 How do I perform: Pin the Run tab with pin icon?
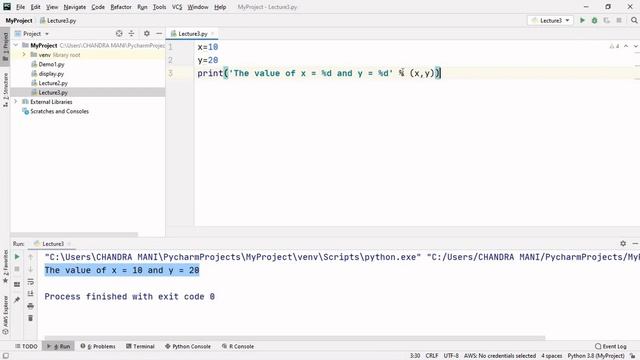coord(17,300)
